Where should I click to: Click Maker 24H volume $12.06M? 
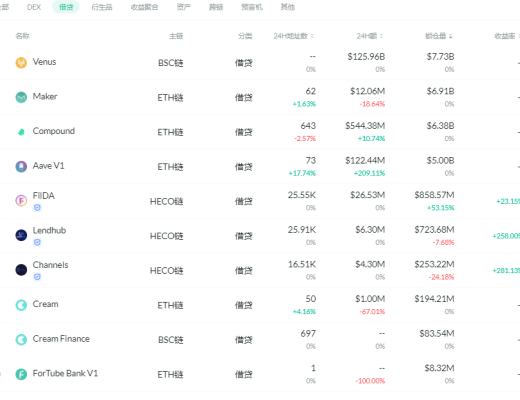368,91
